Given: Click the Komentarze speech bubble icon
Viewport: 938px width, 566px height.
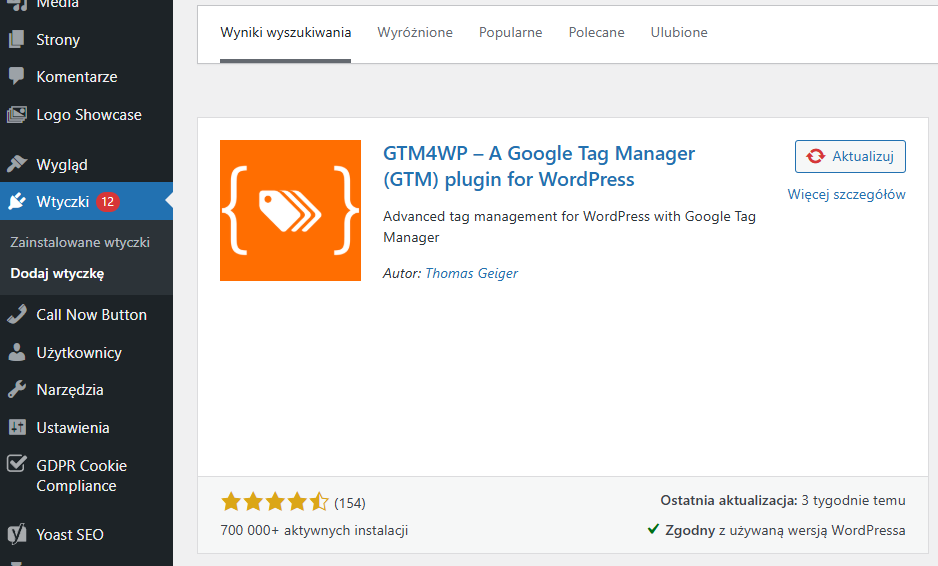Looking at the screenshot, I should [x=17, y=76].
